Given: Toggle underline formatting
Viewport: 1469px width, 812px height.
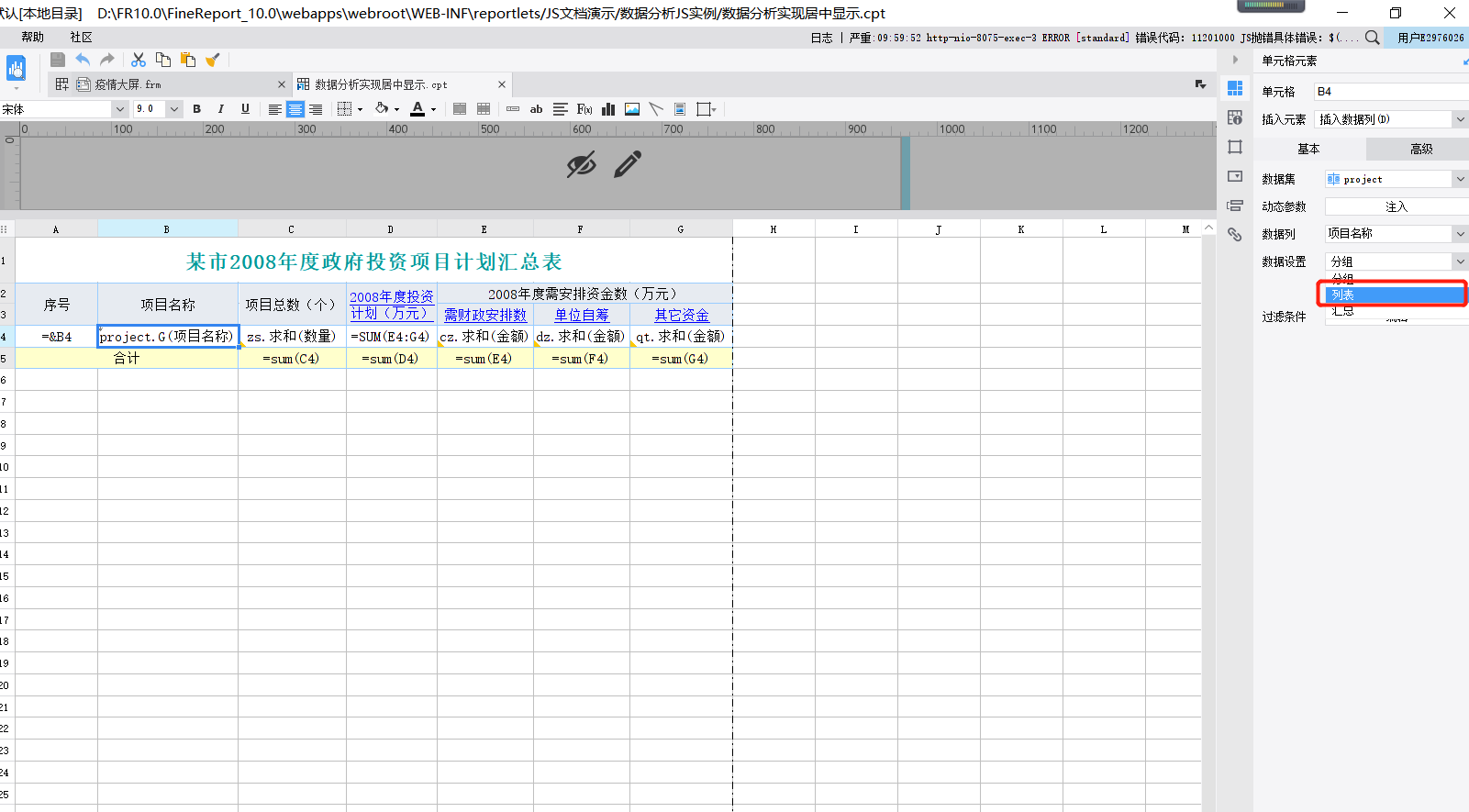Looking at the screenshot, I should point(245,109).
